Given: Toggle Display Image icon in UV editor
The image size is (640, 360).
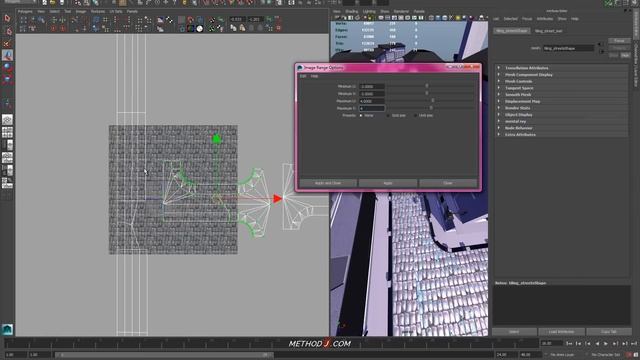Looking at the screenshot, I should (160, 20).
